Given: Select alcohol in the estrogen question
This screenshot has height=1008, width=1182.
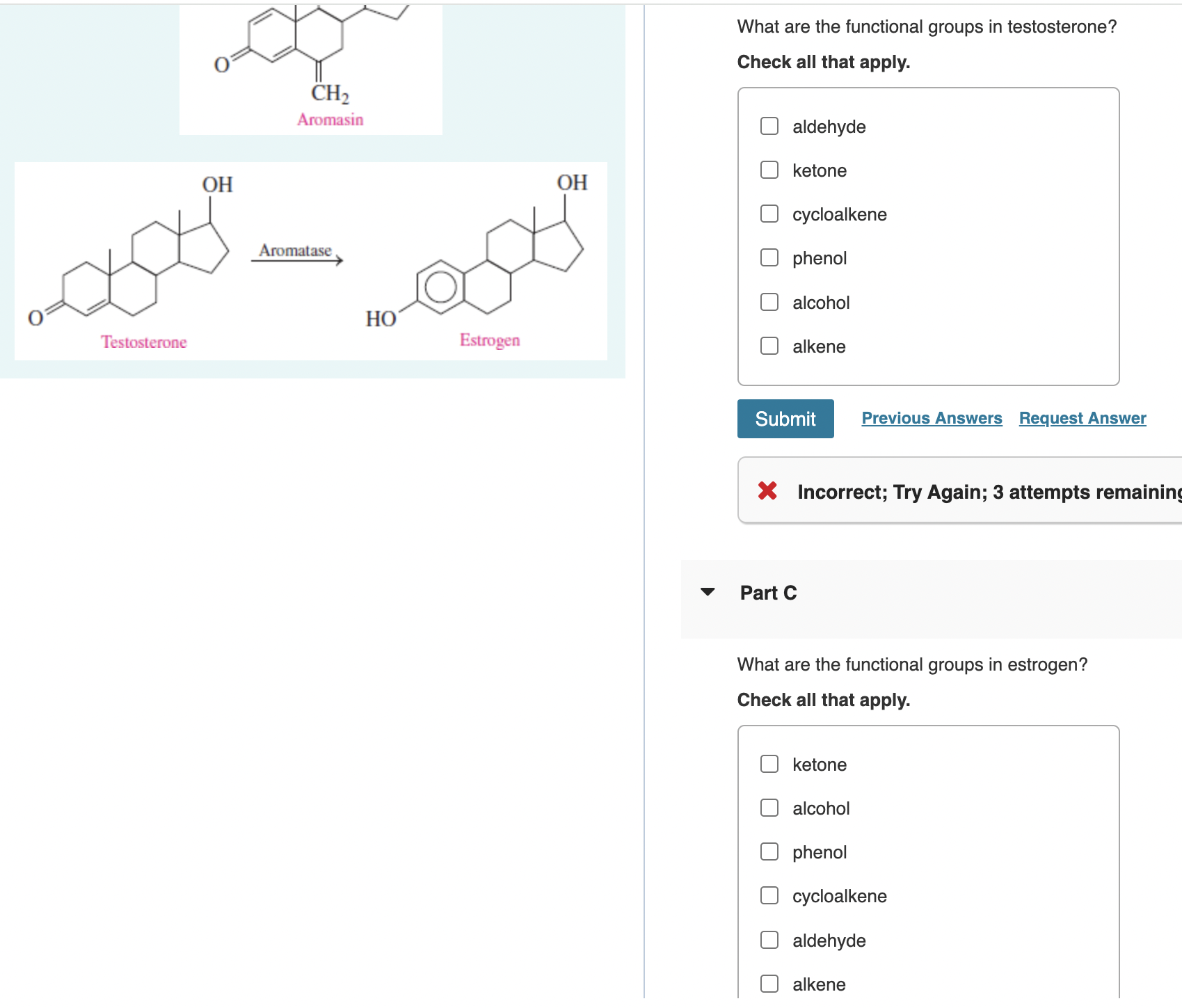Looking at the screenshot, I should 768,808.
